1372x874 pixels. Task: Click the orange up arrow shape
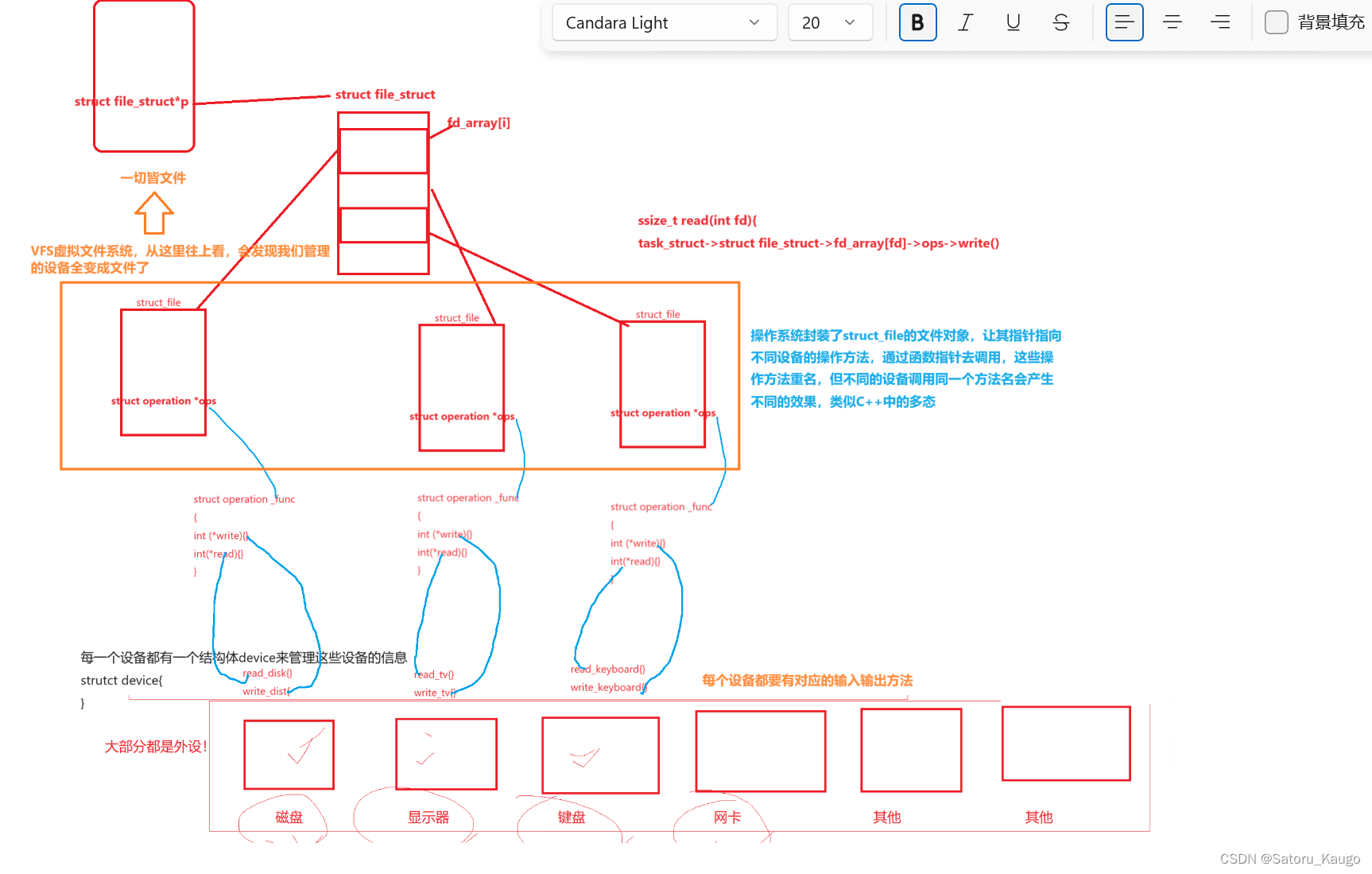[x=154, y=213]
